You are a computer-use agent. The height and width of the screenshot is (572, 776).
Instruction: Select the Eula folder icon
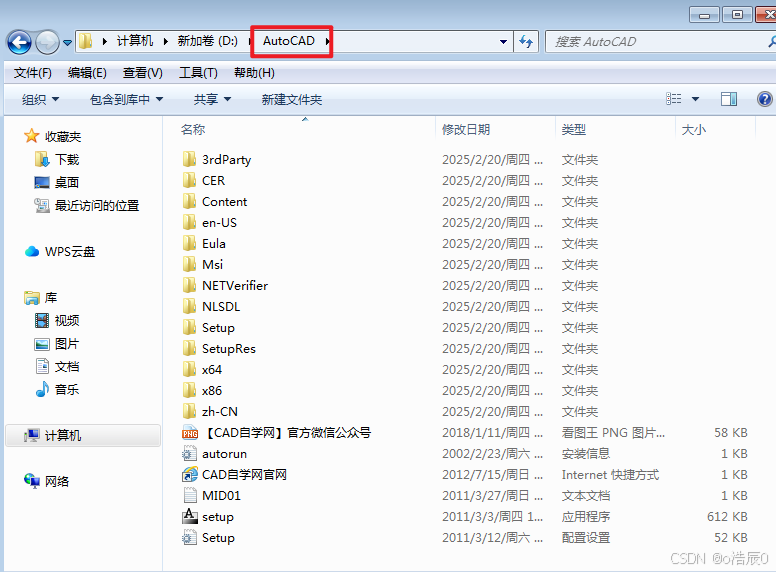point(190,243)
